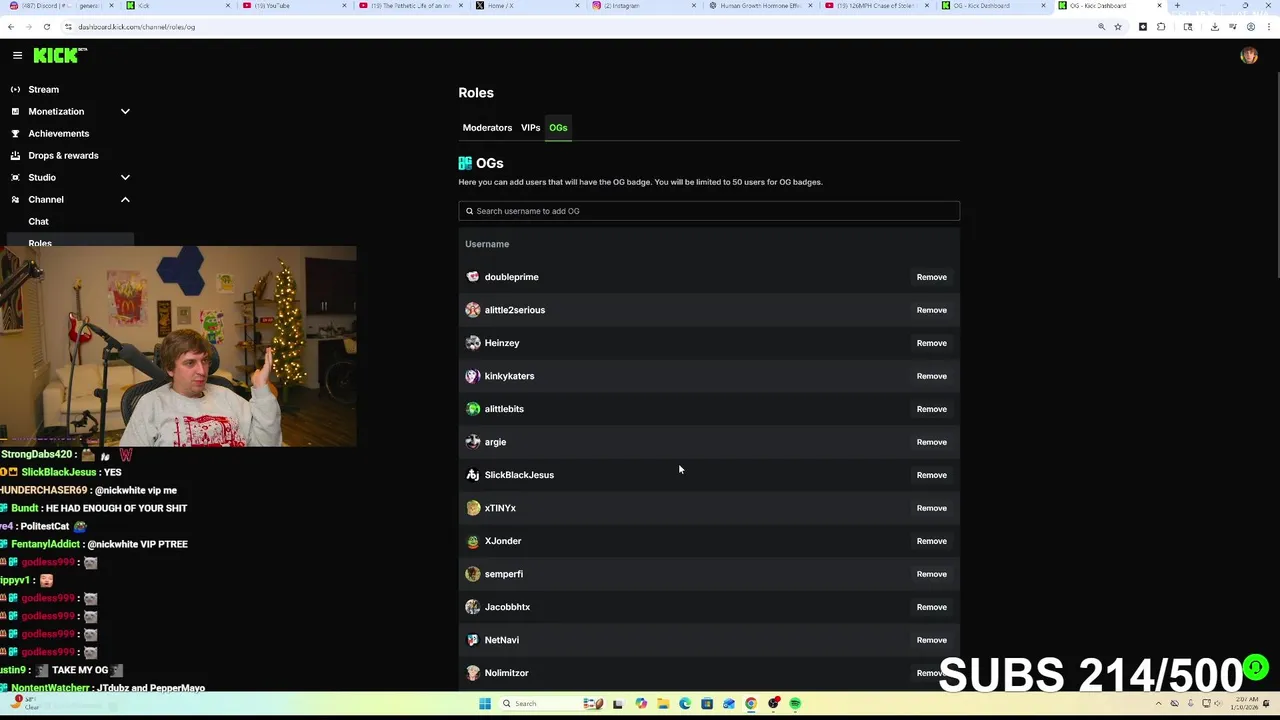Open the profile avatar menu
The width and height of the screenshot is (1280, 720).
[x=1249, y=56]
